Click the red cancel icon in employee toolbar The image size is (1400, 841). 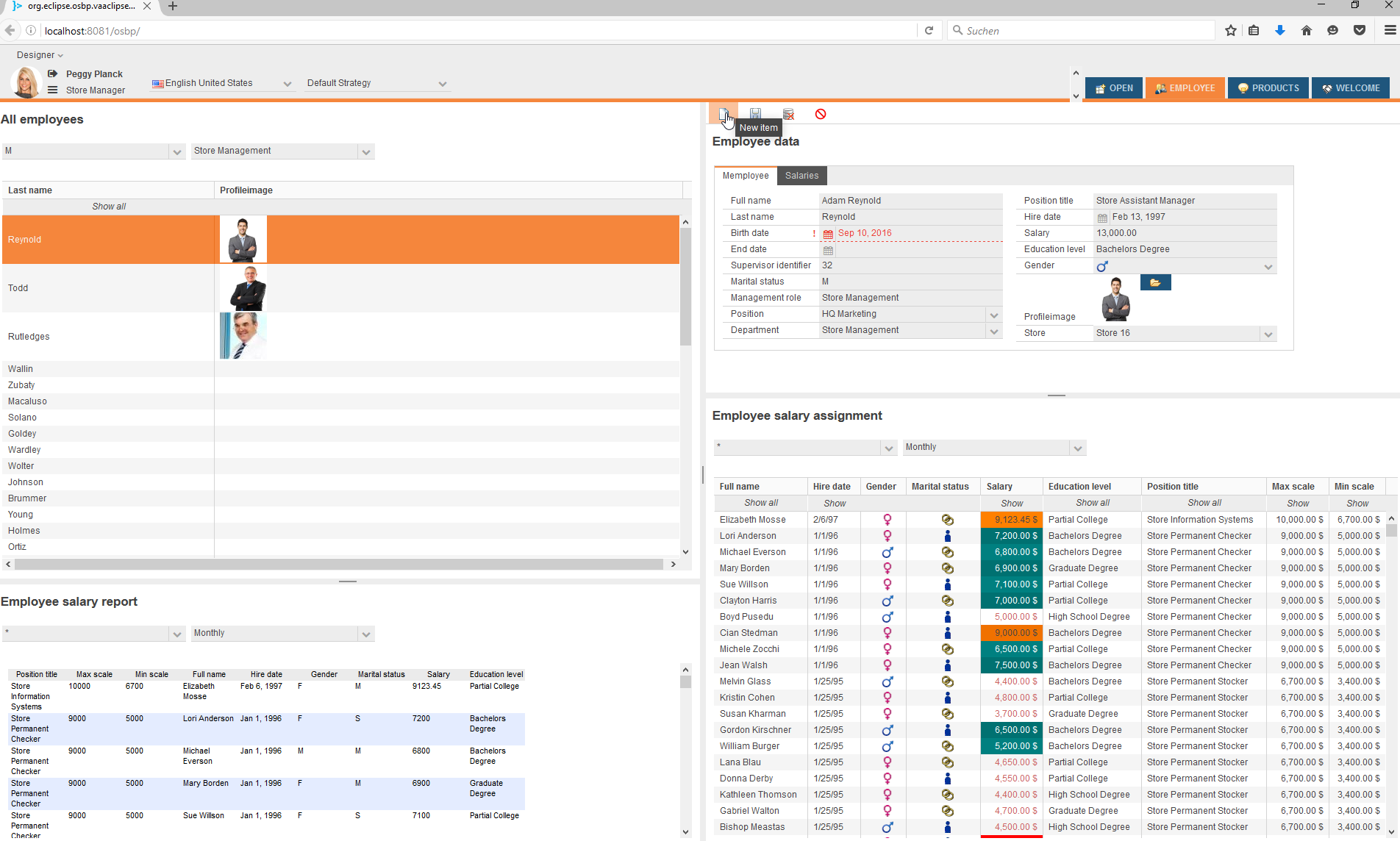coord(821,114)
